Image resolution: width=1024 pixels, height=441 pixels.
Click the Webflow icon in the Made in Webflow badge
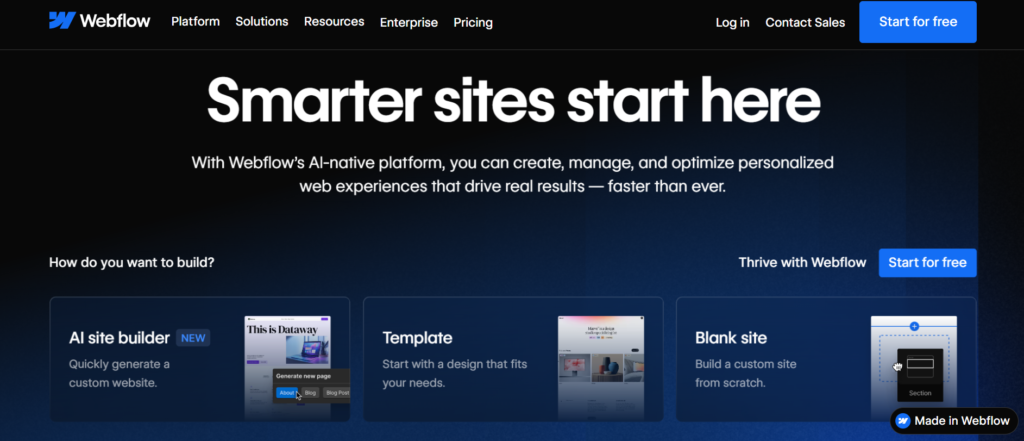pos(903,421)
